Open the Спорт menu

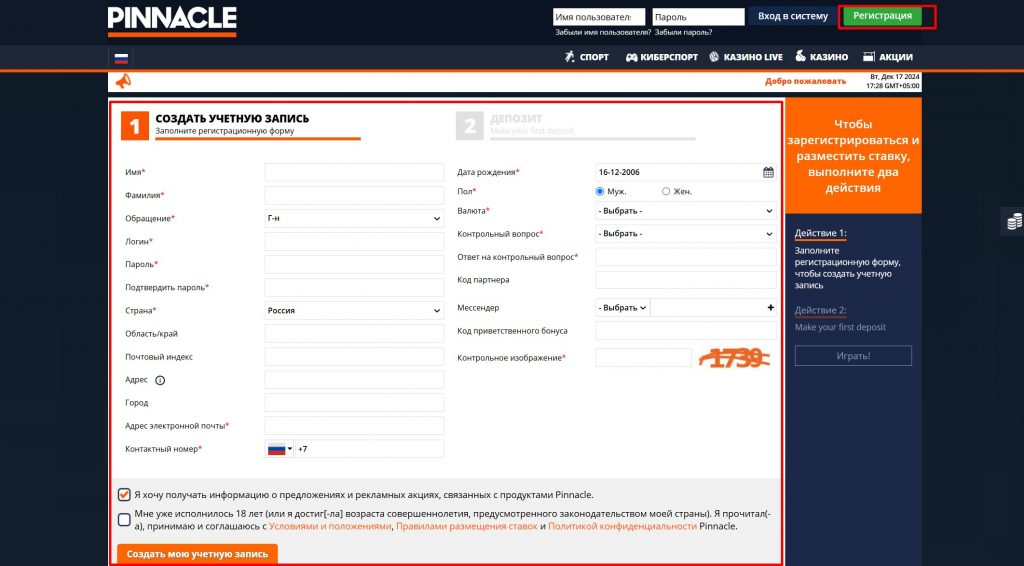(x=586, y=57)
